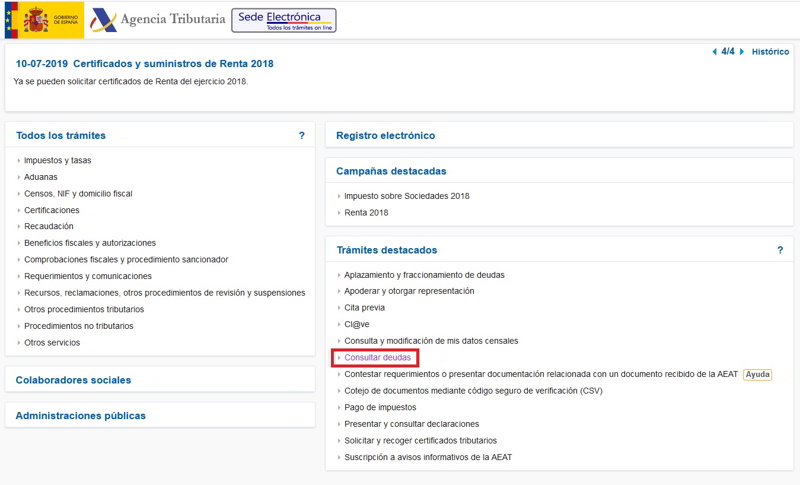Click the Ayuda badge button
The image size is (800, 485).
pos(757,375)
